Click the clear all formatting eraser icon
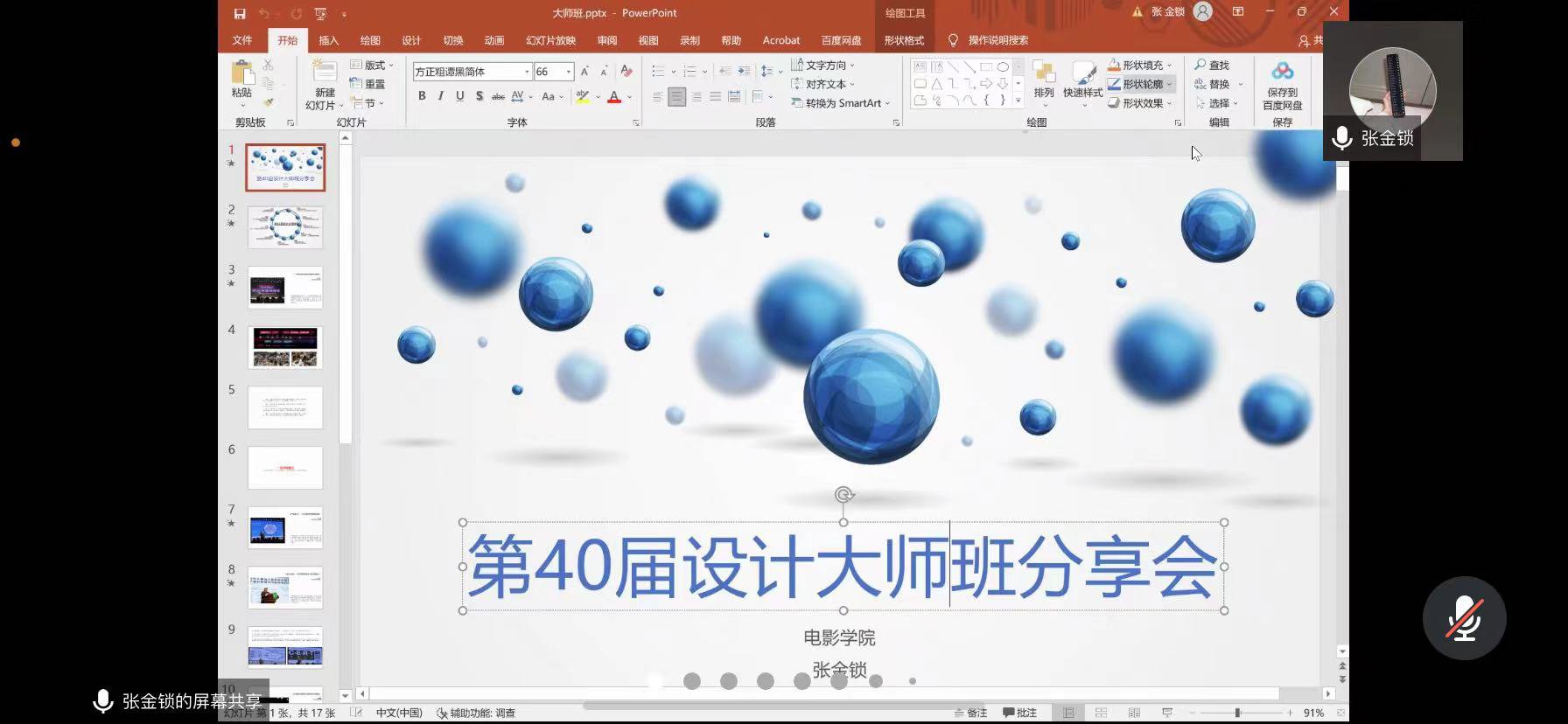 click(626, 71)
